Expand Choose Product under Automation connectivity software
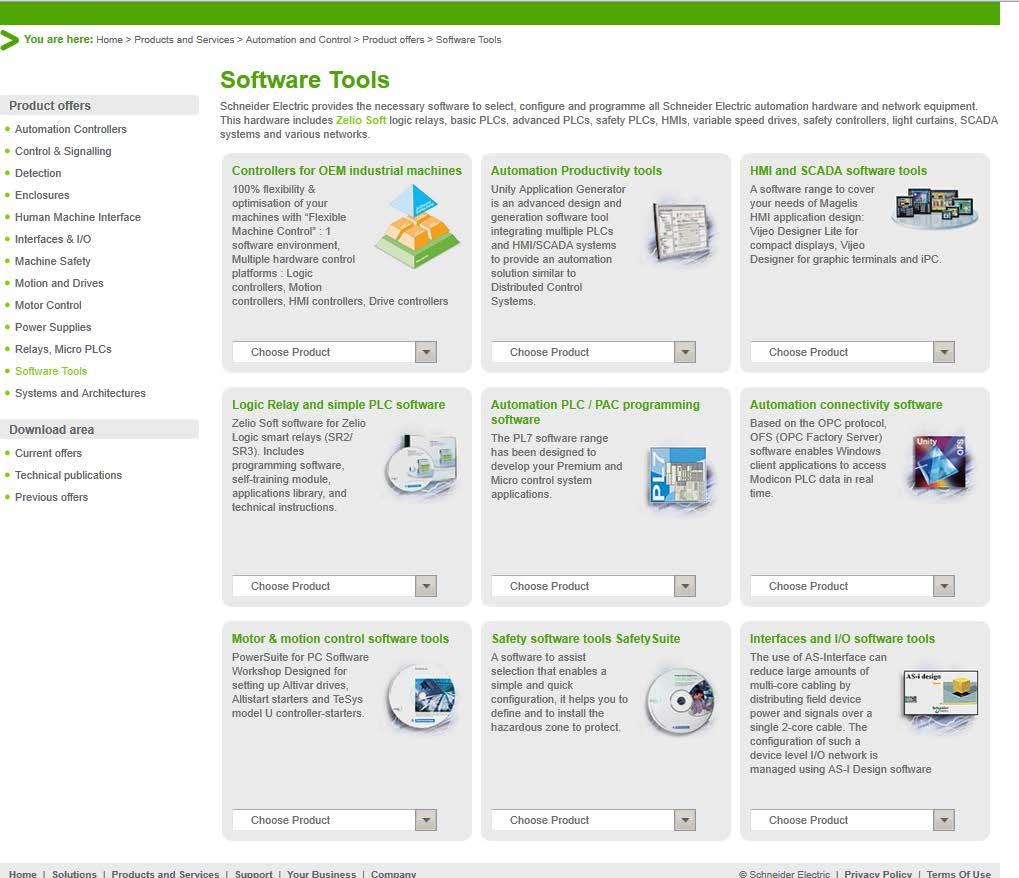Viewport: 1019px width, 878px height. coord(852,586)
